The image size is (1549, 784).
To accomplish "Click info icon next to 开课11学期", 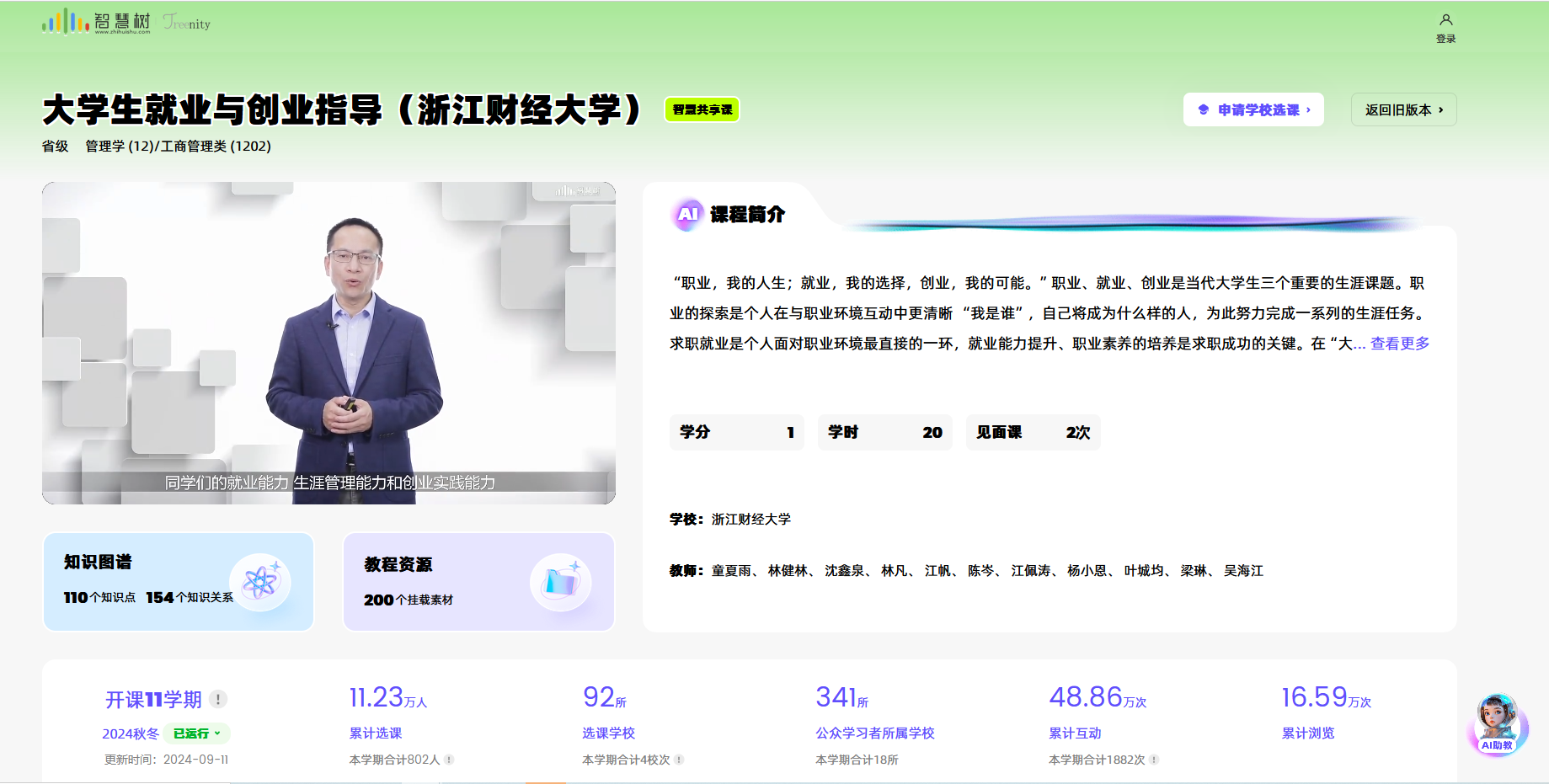I will (218, 699).
